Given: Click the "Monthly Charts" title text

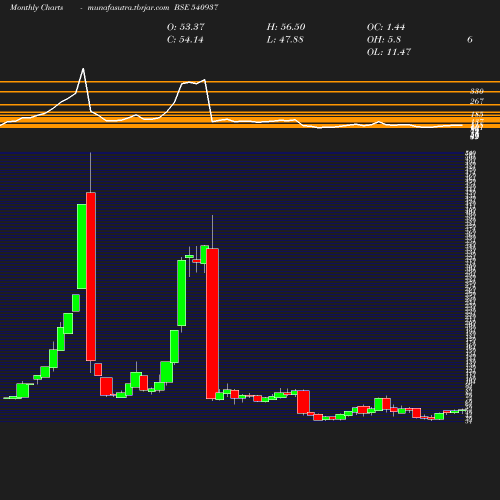Looking at the screenshot, I should tap(37, 8).
